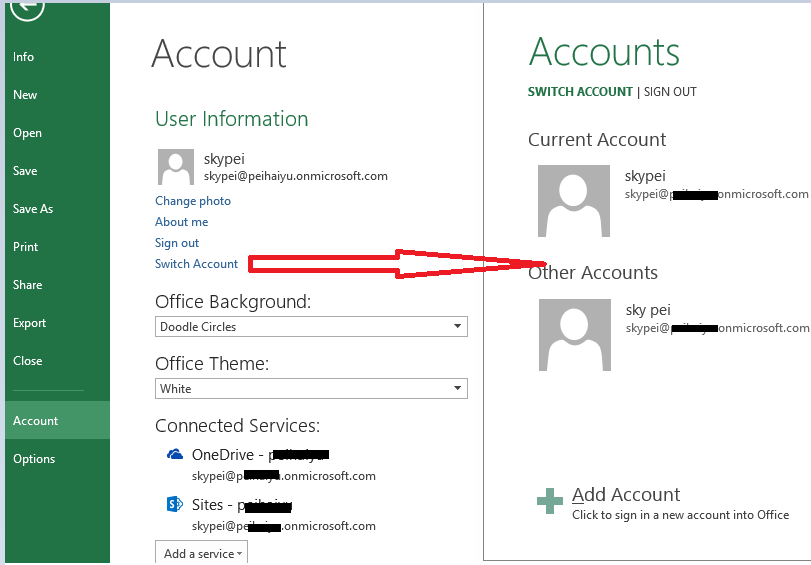Click the Change photo link
The width and height of the screenshot is (811, 565).
pyautogui.click(x=193, y=201)
